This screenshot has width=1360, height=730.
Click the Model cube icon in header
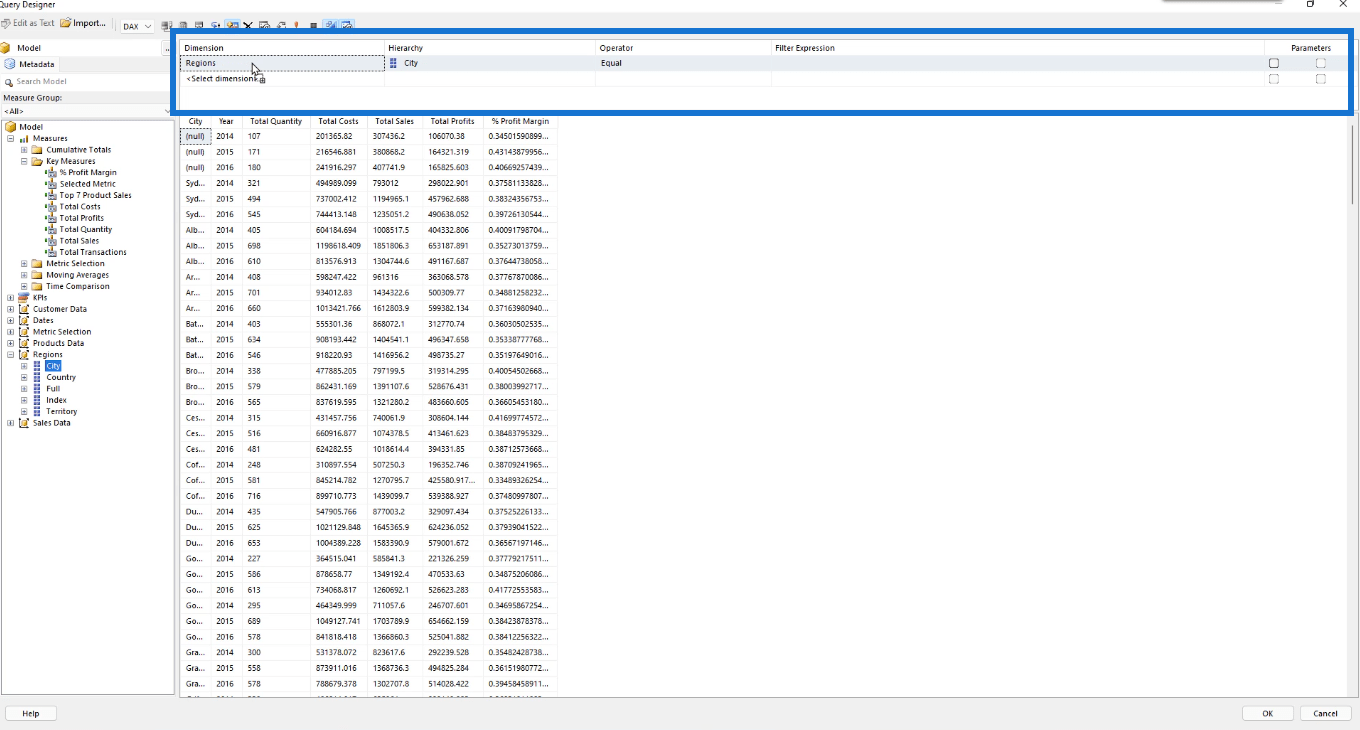coord(5,48)
